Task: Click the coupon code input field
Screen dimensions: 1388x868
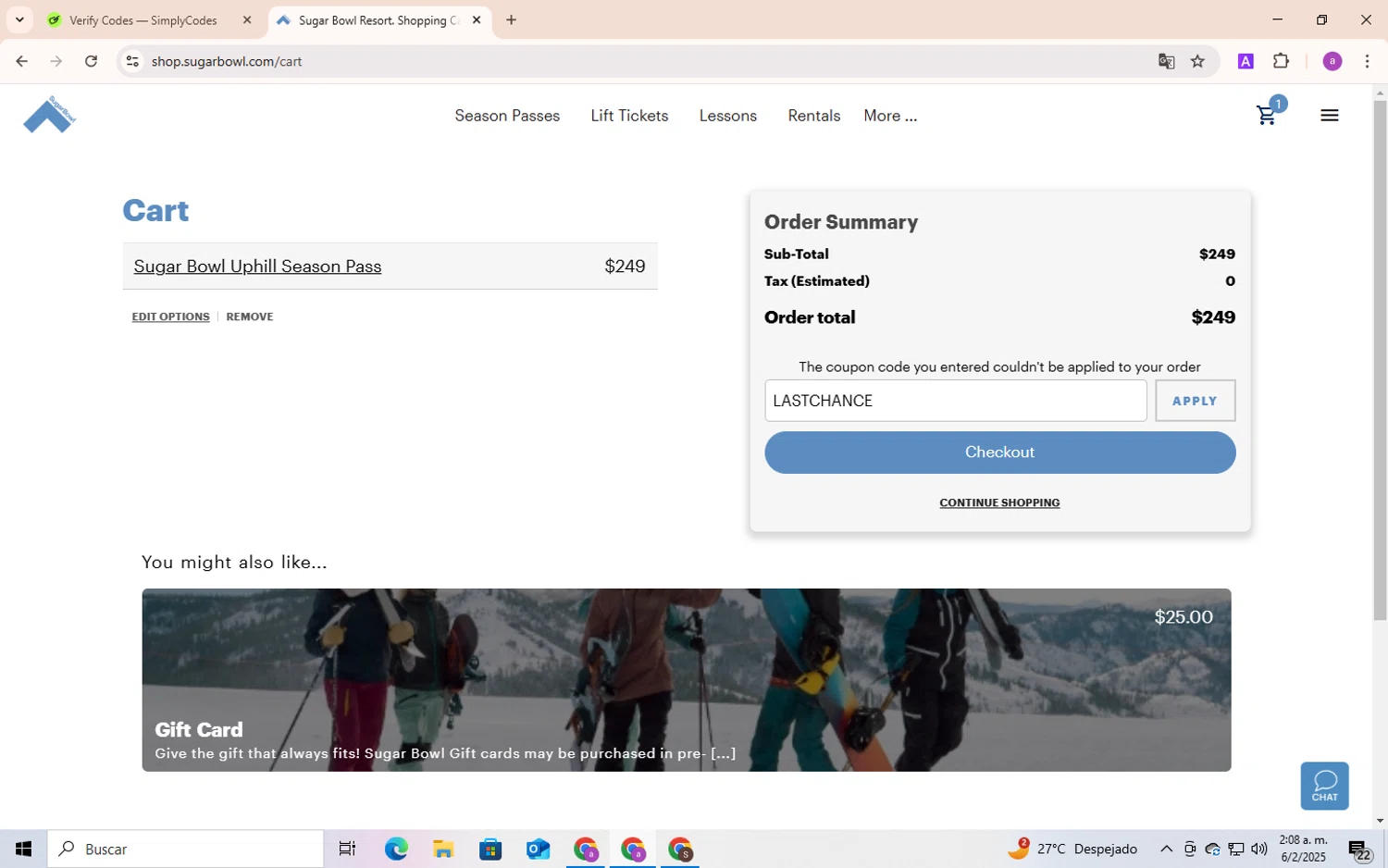Action: pyautogui.click(x=955, y=401)
